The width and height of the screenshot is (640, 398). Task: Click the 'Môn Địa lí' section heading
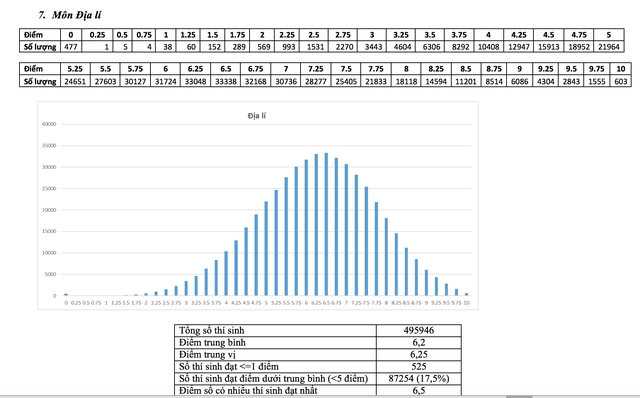pyautogui.click(x=70, y=15)
